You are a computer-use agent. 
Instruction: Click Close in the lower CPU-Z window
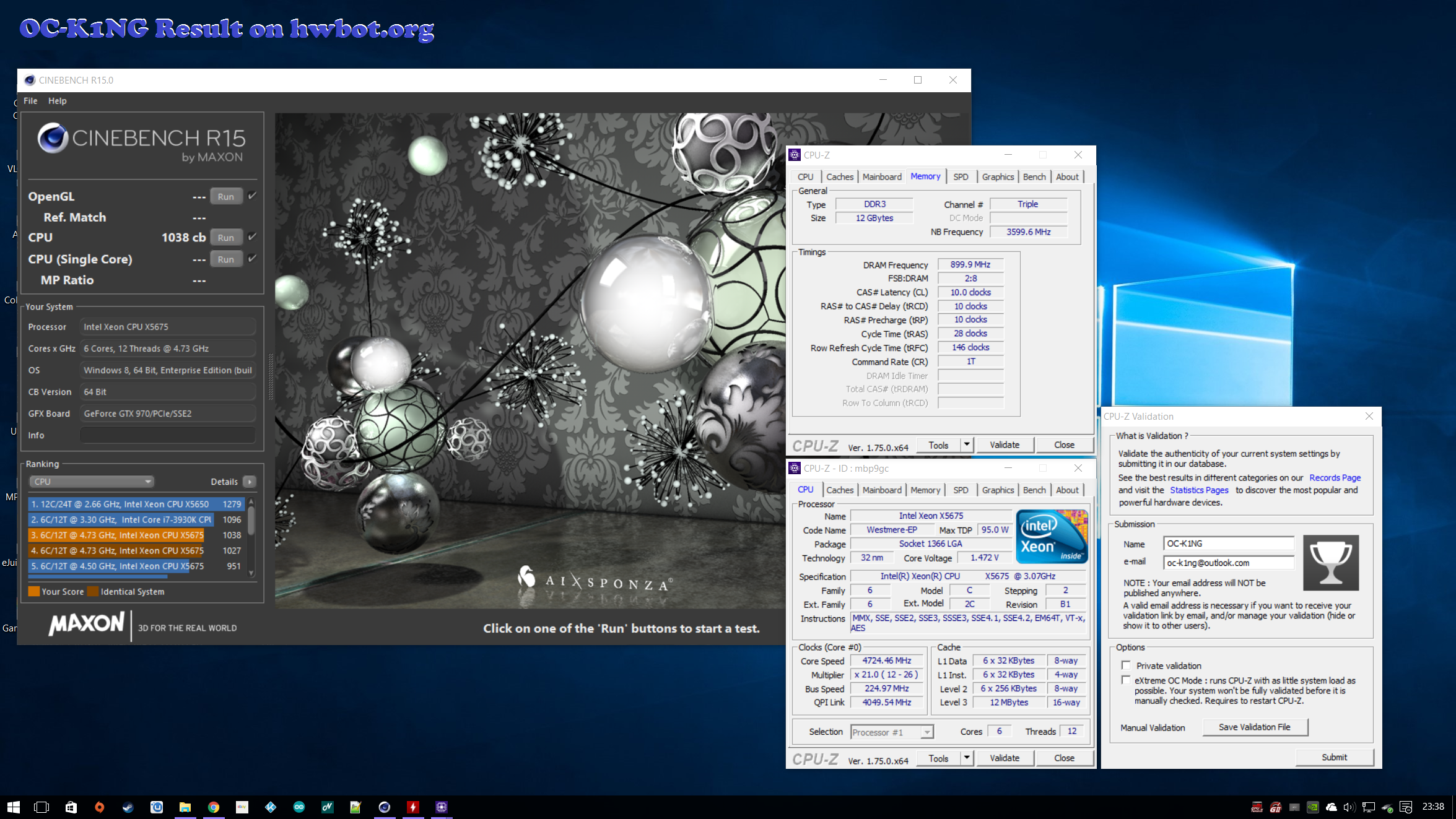(1064, 758)
